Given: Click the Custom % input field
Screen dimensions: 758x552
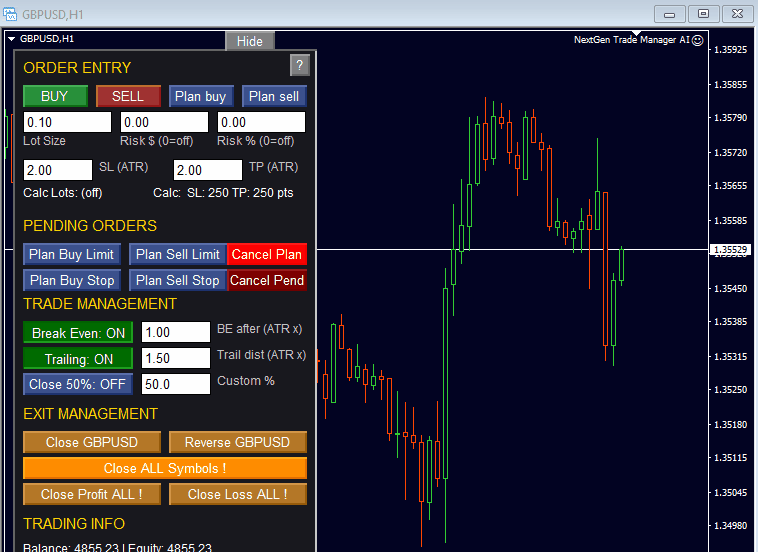Looking at the screenshot, I should tap(176, 384).
